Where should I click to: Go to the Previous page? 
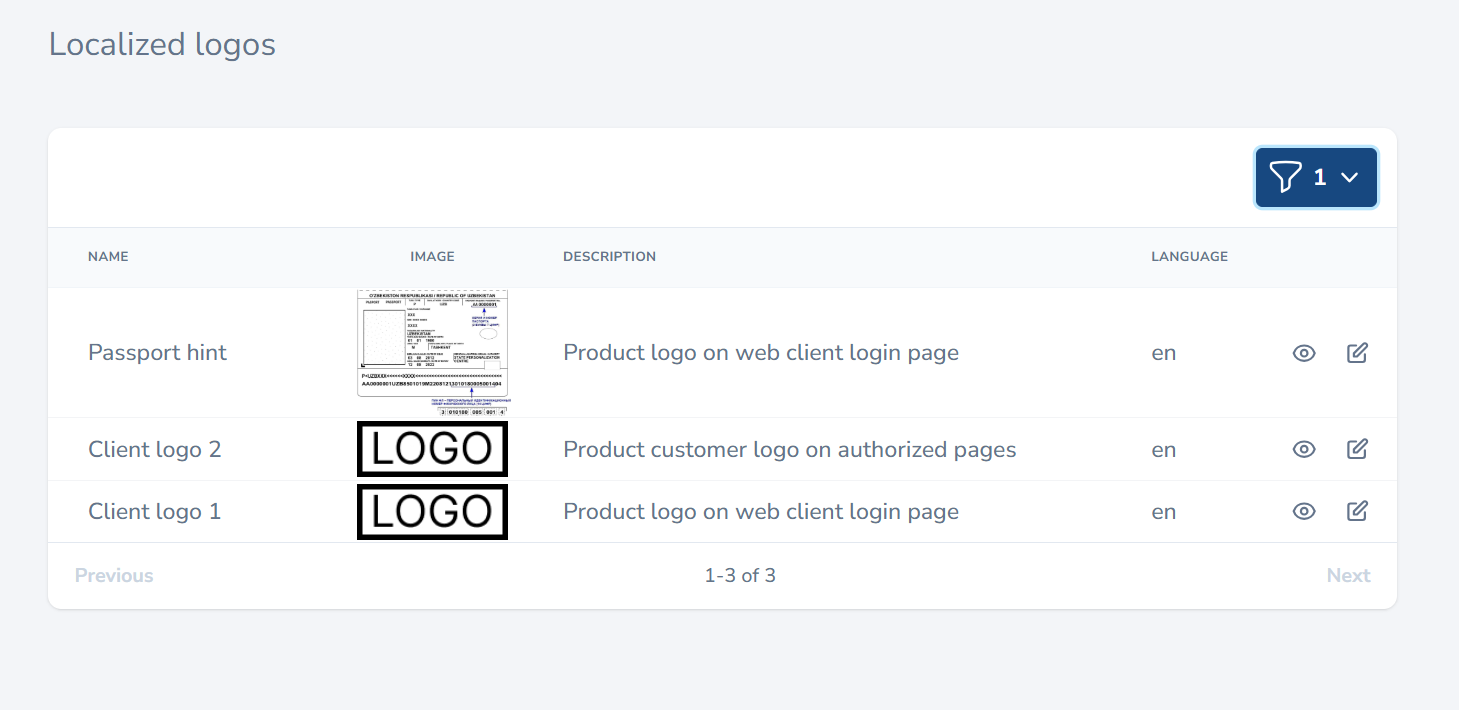[114, 576]
